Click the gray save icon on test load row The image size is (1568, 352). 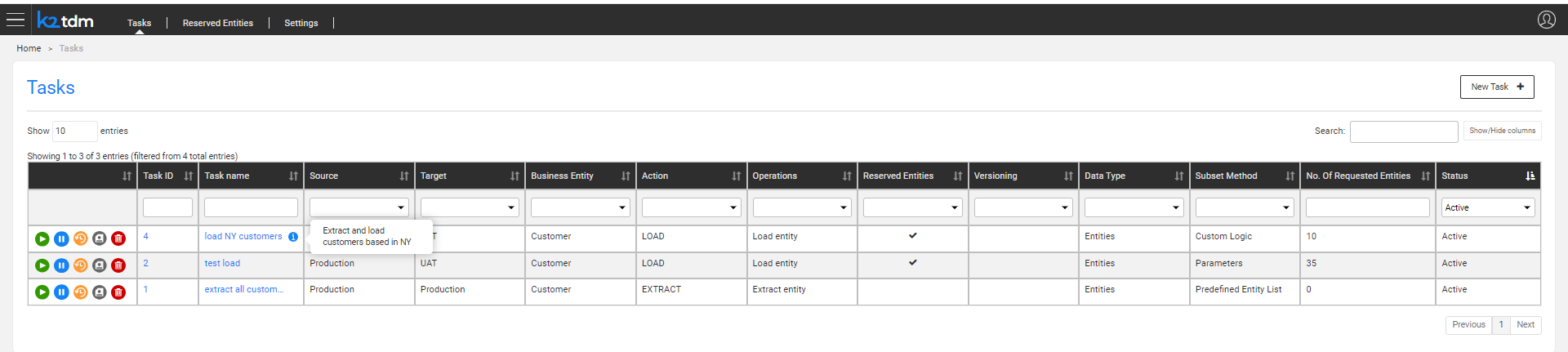point(100,265)
